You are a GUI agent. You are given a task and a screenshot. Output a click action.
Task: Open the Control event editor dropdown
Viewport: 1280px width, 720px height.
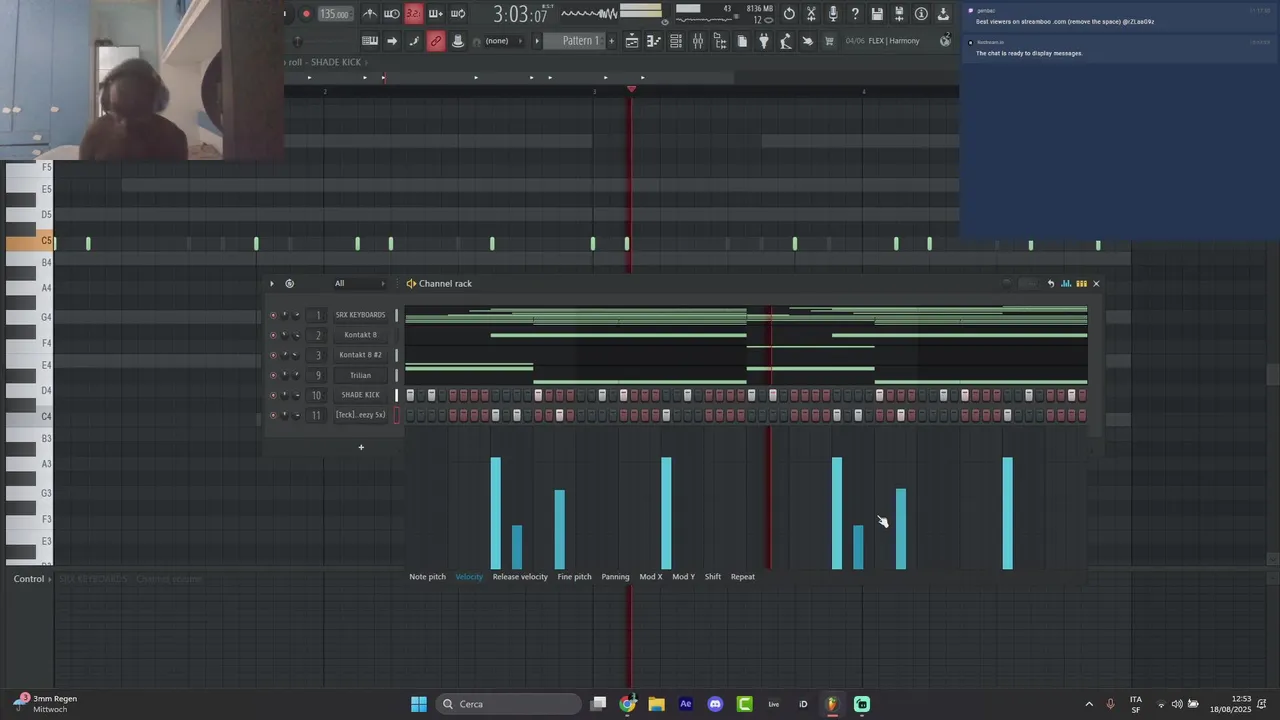tap(30, 579)
